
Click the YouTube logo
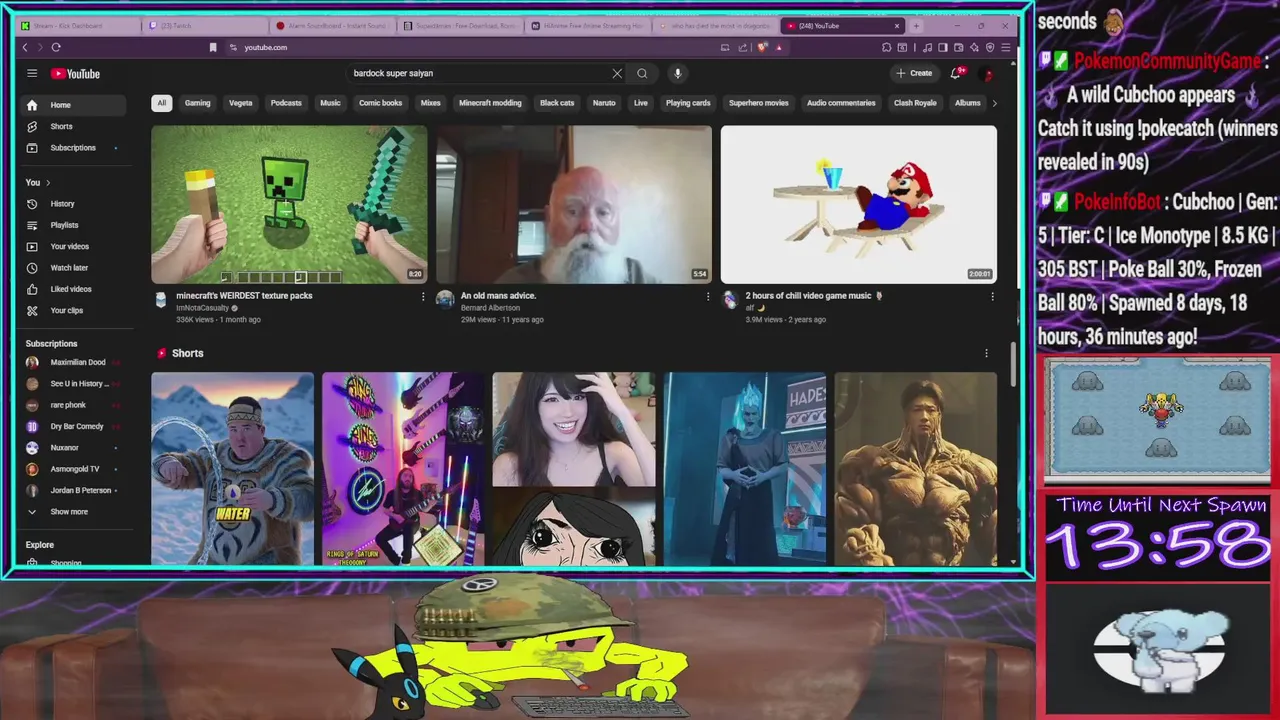pos(76,73)
